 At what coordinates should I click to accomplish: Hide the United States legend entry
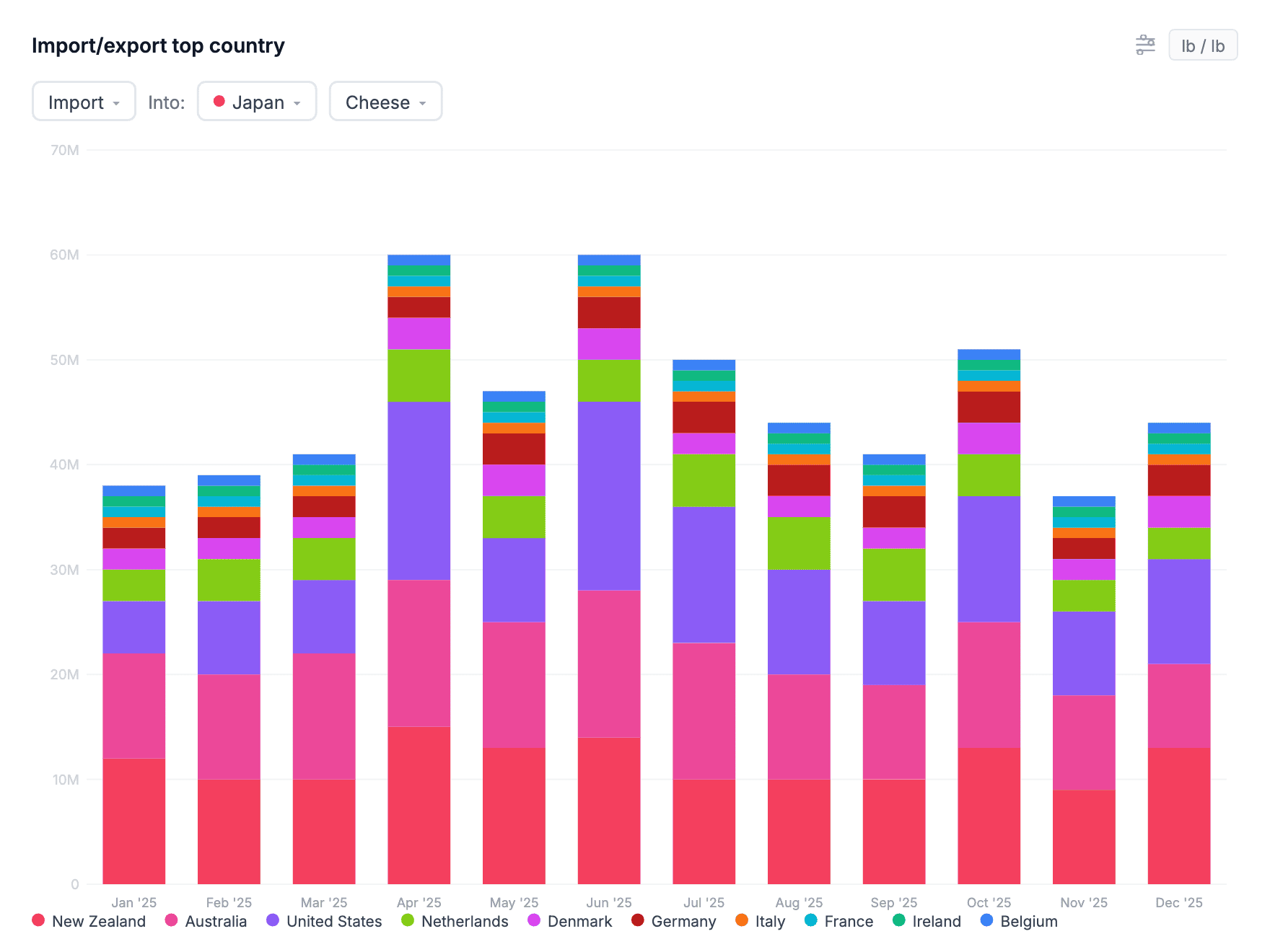[x=325, y=921]
